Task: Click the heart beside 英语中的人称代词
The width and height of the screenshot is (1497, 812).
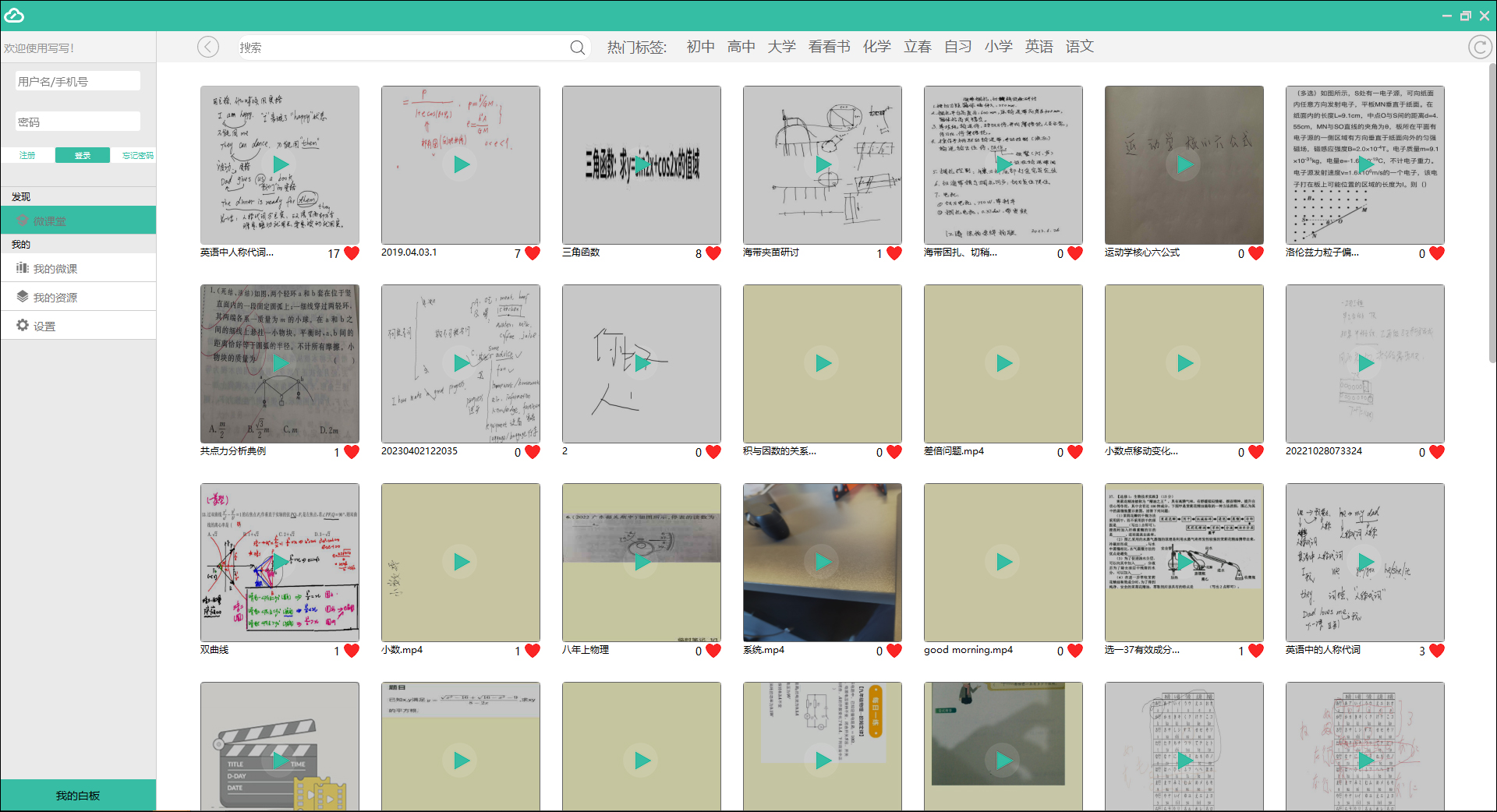Action: (1437, 651)
